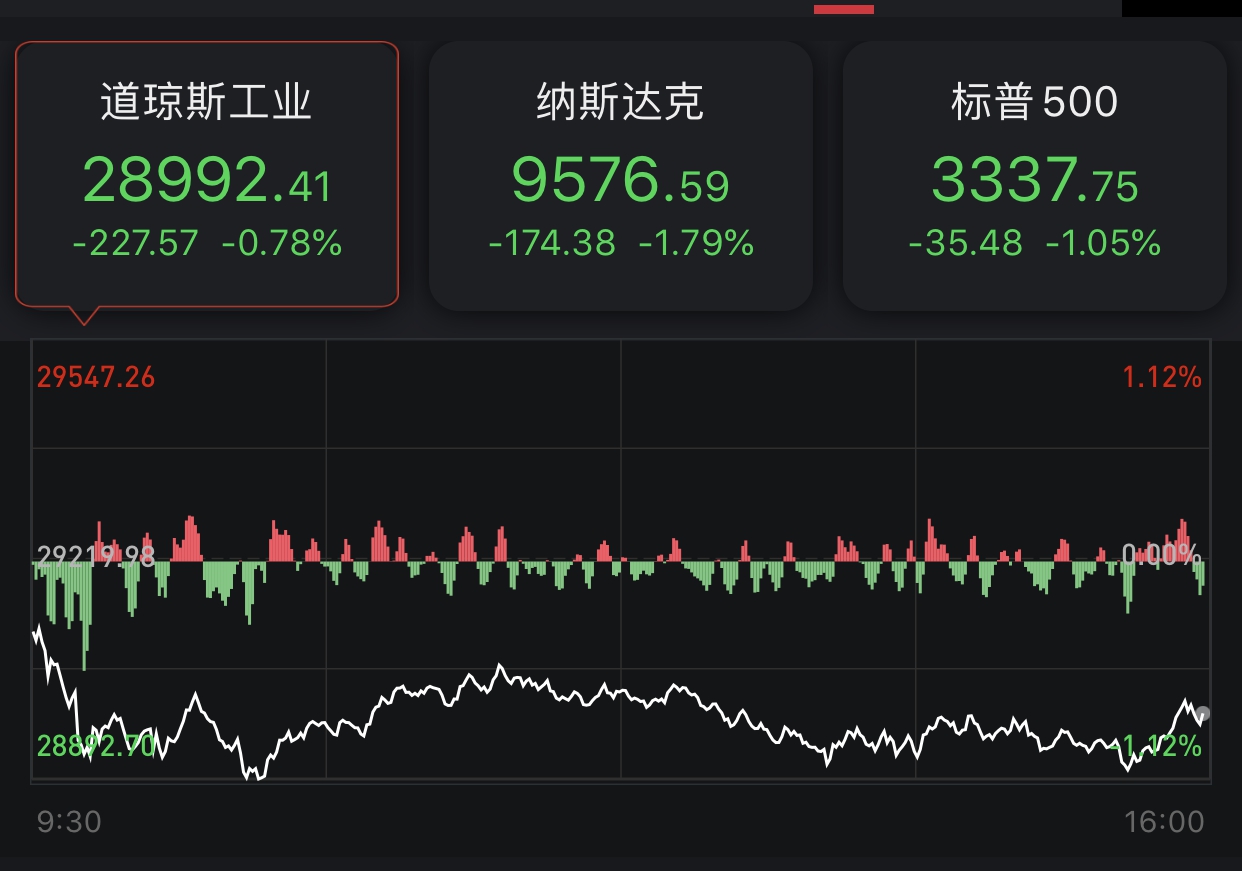Viewport: 1242px width, 871px height.
Task: Click the Dow percent change -0.78%
Action: pos(282,243)
